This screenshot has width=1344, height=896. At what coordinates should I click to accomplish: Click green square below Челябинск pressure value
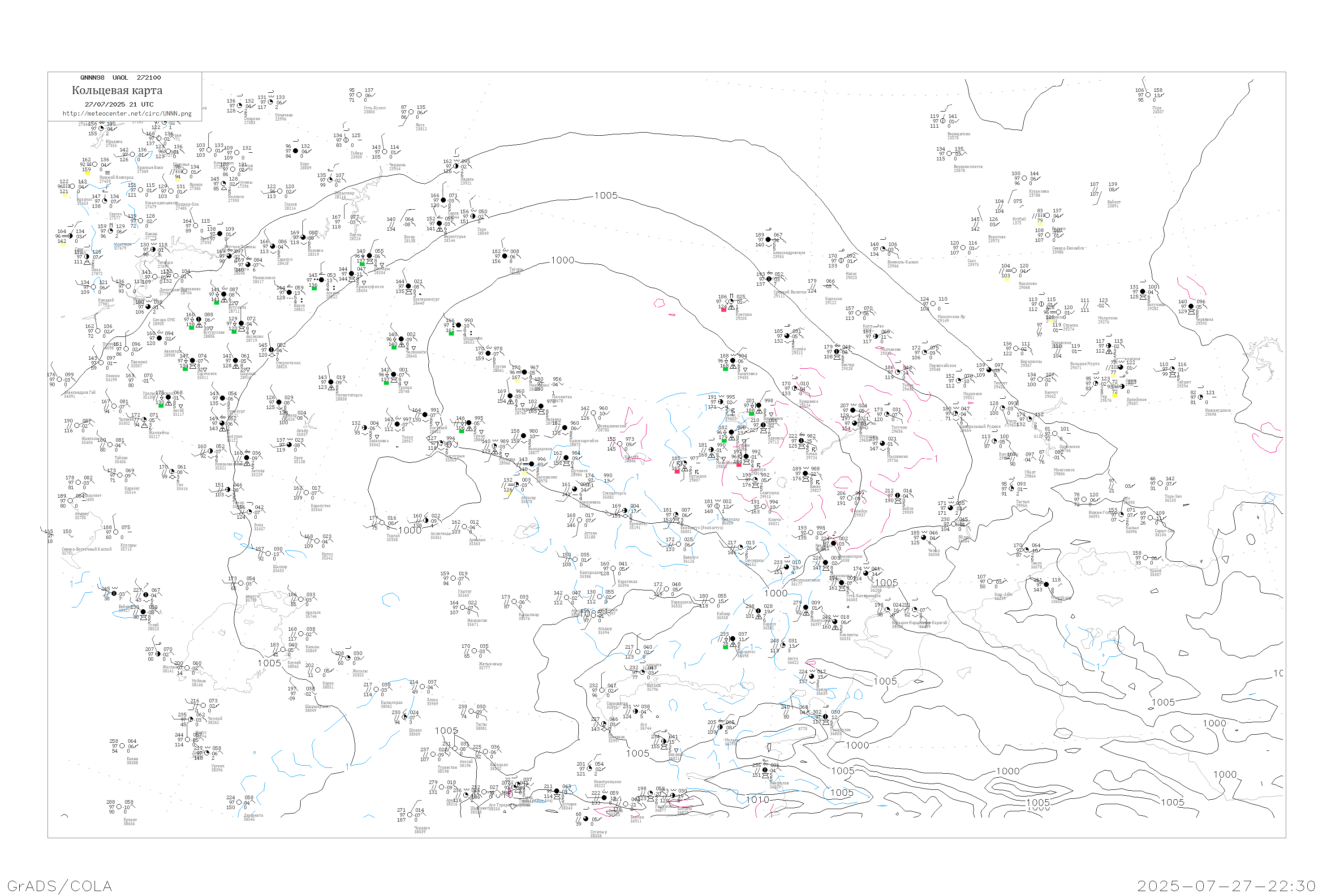click(394, 348)
